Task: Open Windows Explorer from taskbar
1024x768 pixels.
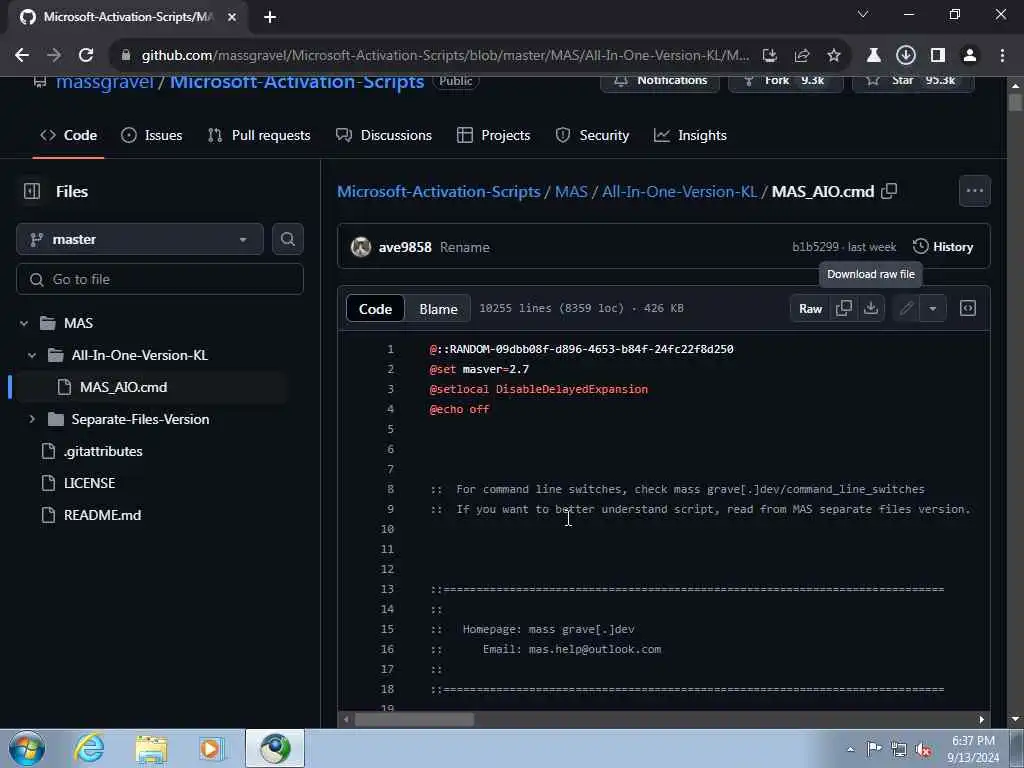Action: 151,748
